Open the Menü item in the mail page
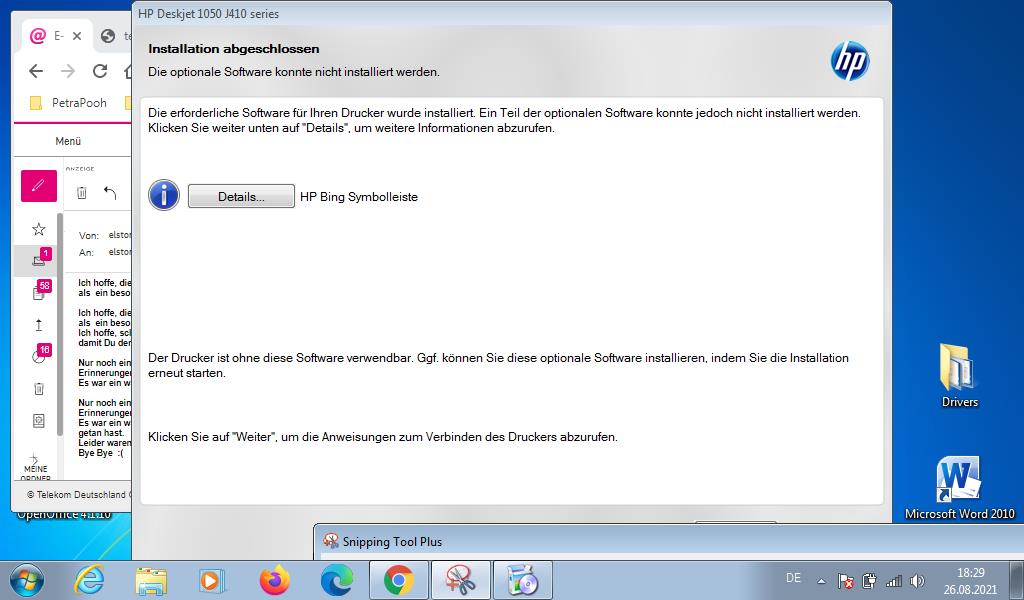1024x600 pixels. click(x=68, y=141)
